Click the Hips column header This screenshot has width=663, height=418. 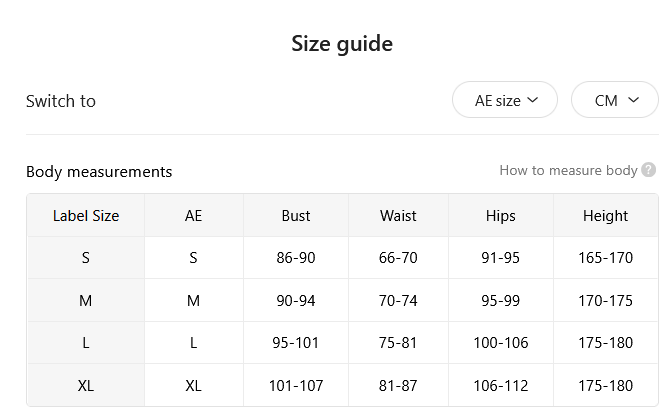coord(501,216)
